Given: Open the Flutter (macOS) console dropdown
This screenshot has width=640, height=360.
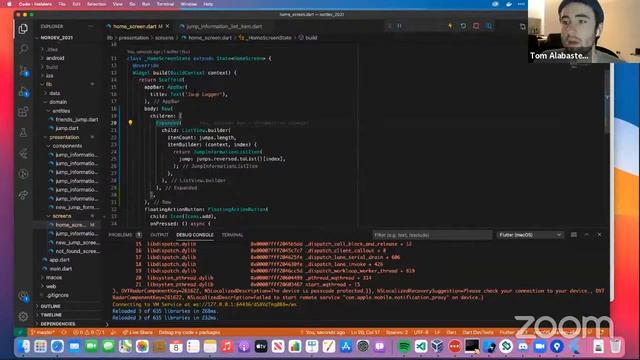Looking at the screenshot, I should click(530, 235).
